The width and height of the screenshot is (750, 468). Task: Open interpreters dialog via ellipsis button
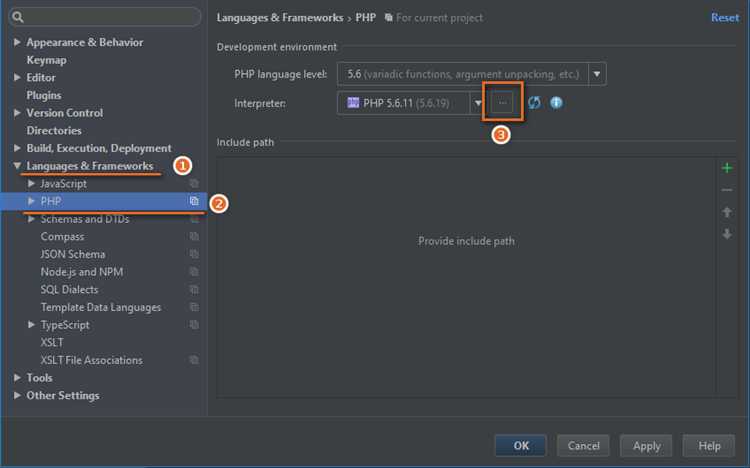pos(502,102)
